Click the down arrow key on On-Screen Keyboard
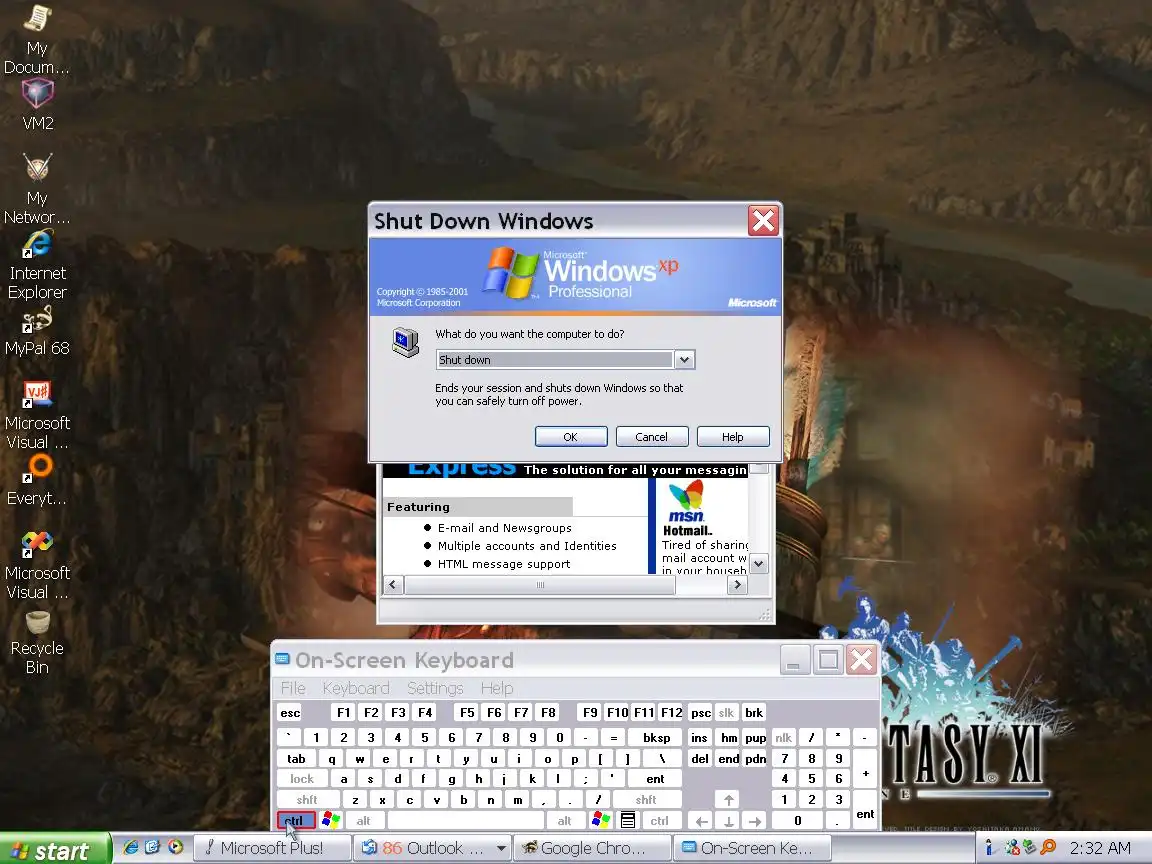 [x=728, y=821]
